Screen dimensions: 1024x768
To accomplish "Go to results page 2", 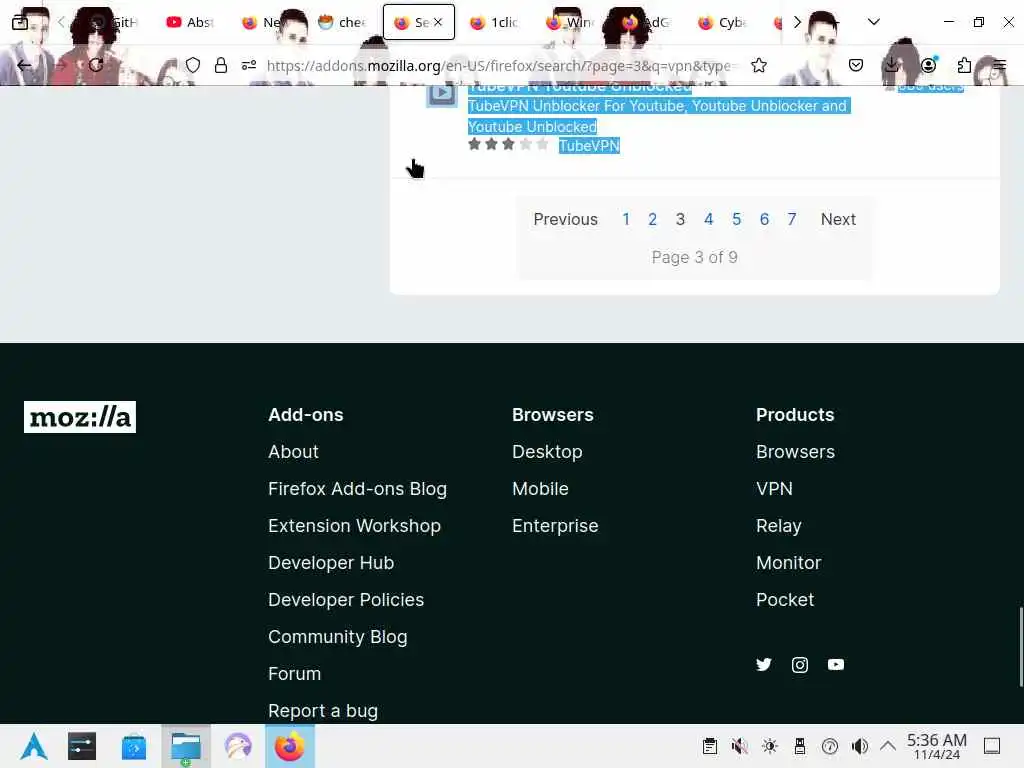I will pyautogui.click(x=652, y=219).
